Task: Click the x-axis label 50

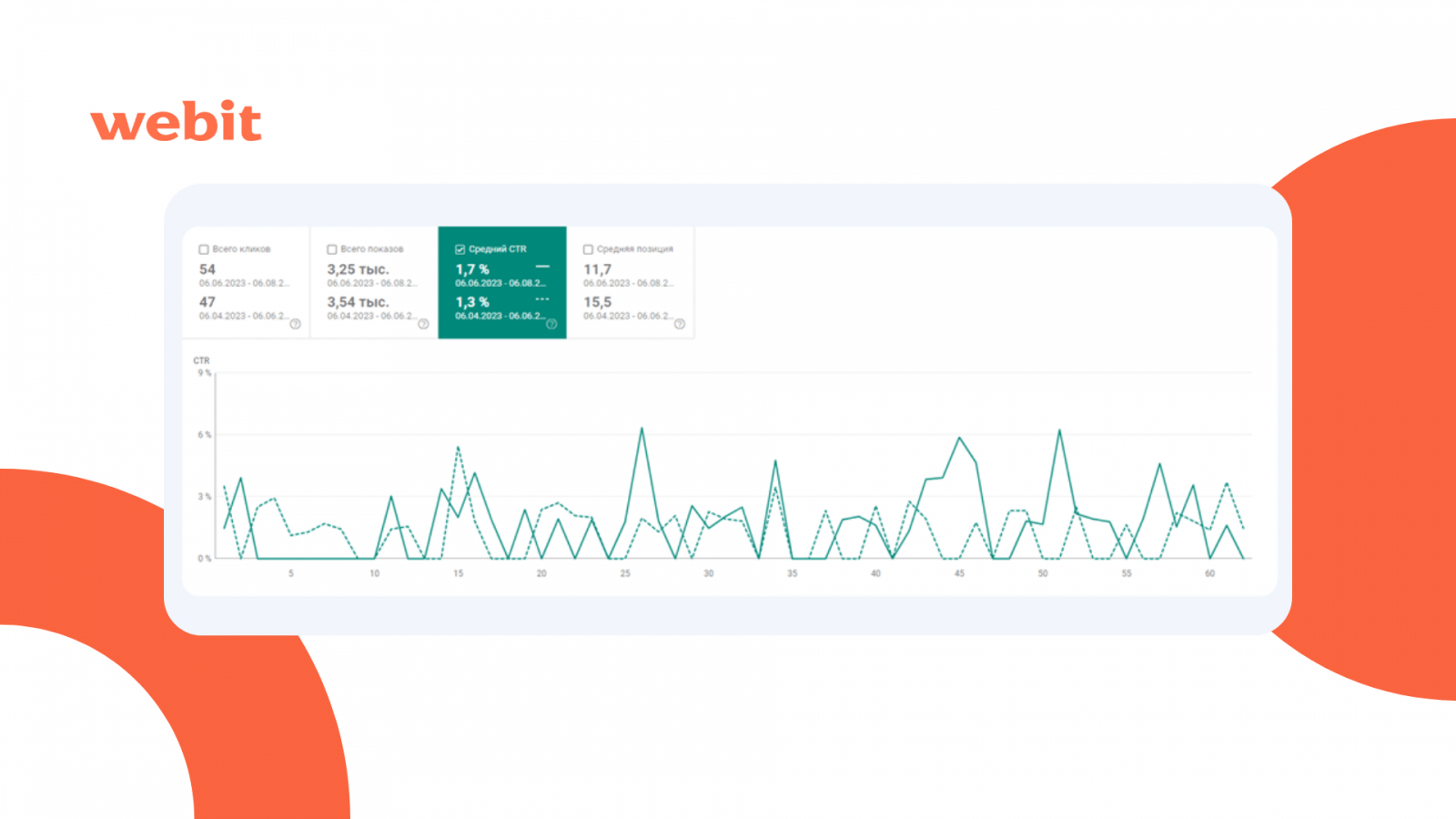Action: (x=1043, y=573)
